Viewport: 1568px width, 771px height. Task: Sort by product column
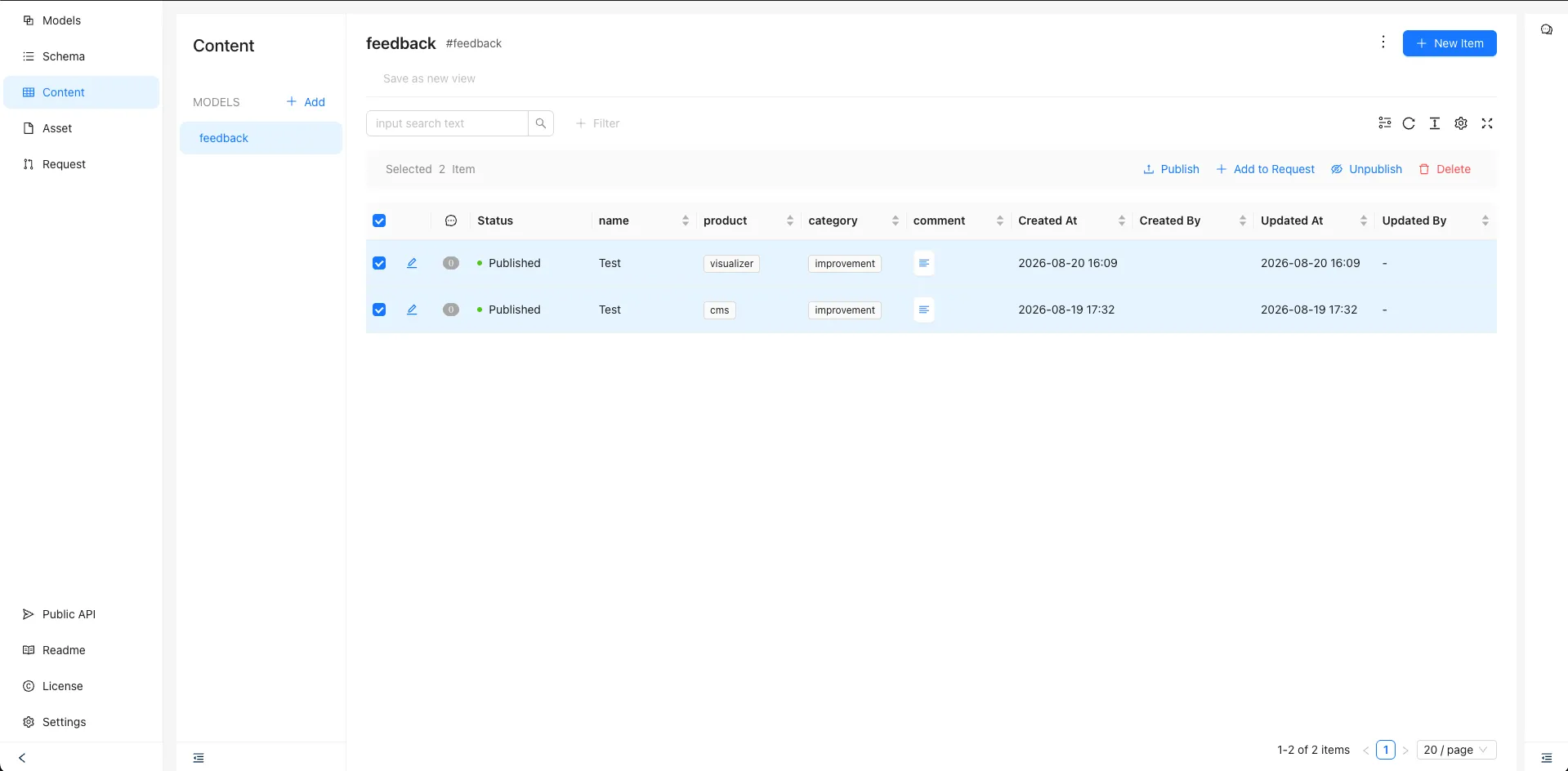coord(790,221)
